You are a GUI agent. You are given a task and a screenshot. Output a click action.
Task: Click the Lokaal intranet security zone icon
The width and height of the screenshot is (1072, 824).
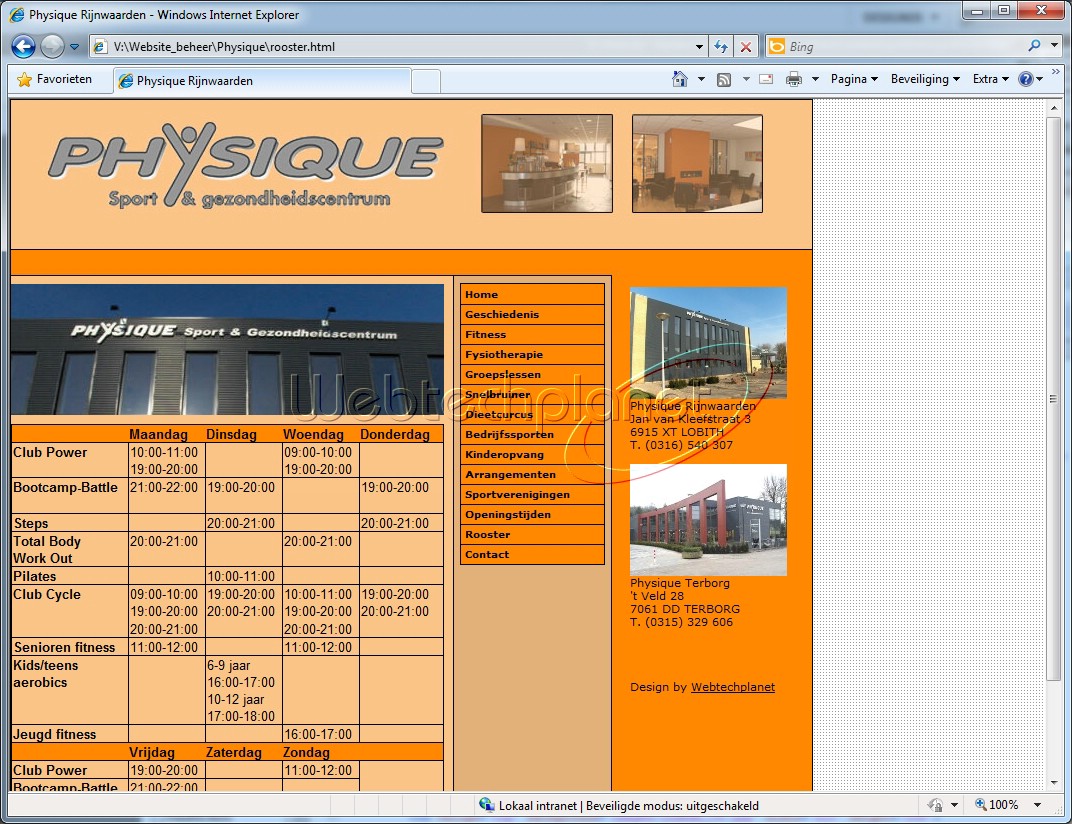[x=487, y=805]
